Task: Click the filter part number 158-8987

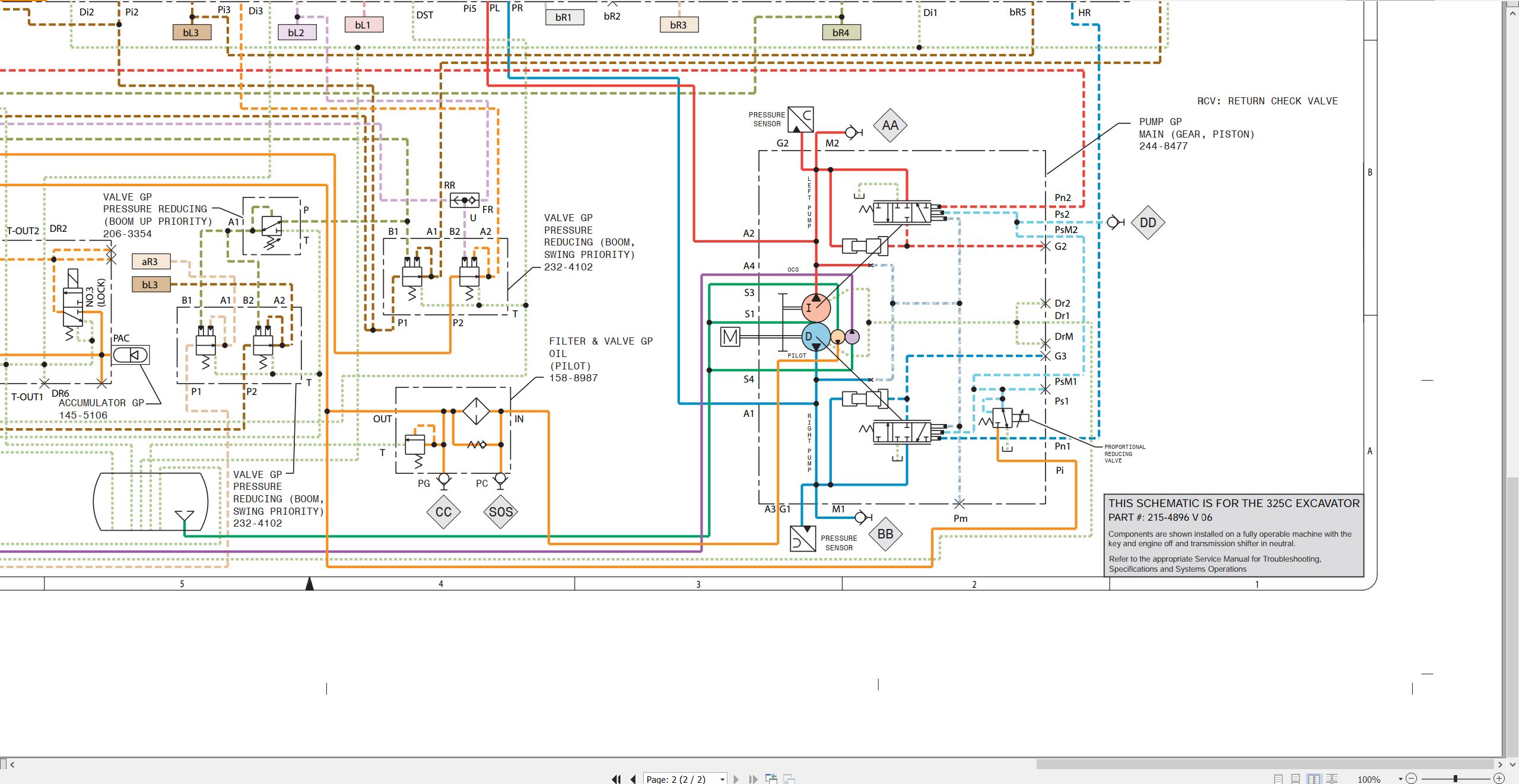Action: click(573, 378)
